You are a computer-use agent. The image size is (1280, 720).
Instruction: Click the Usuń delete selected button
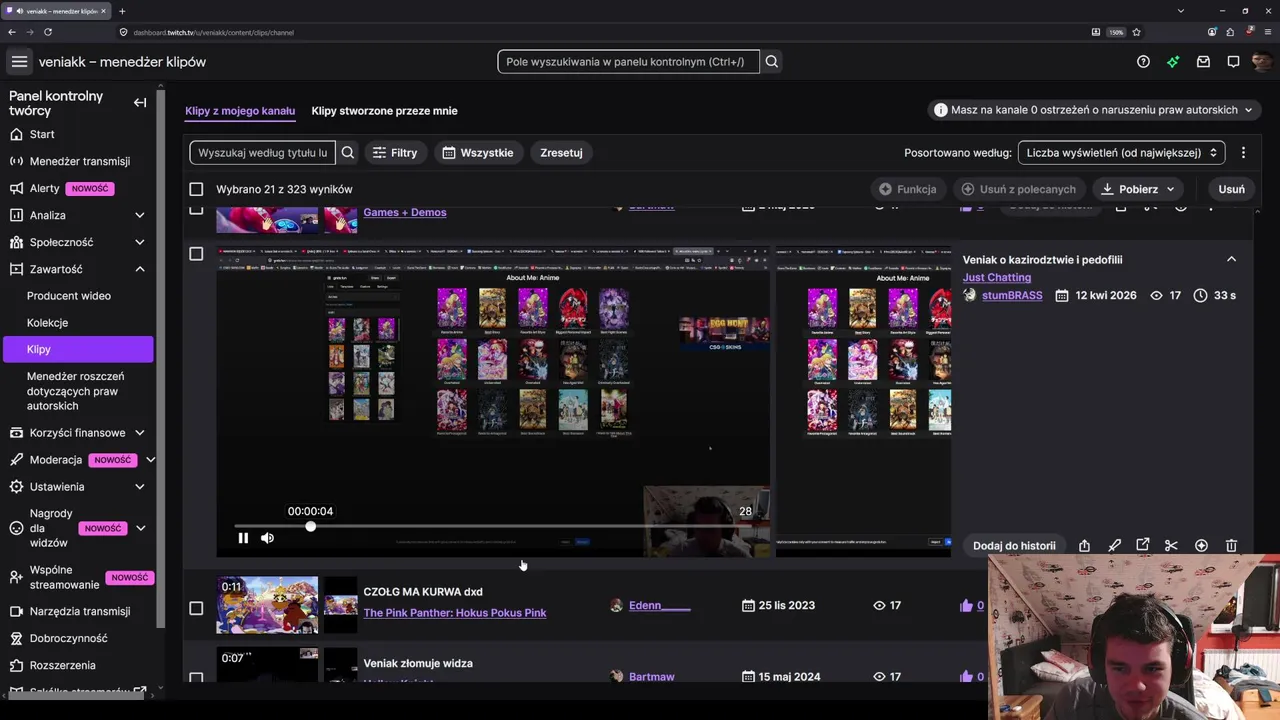tap(1231, 189)
